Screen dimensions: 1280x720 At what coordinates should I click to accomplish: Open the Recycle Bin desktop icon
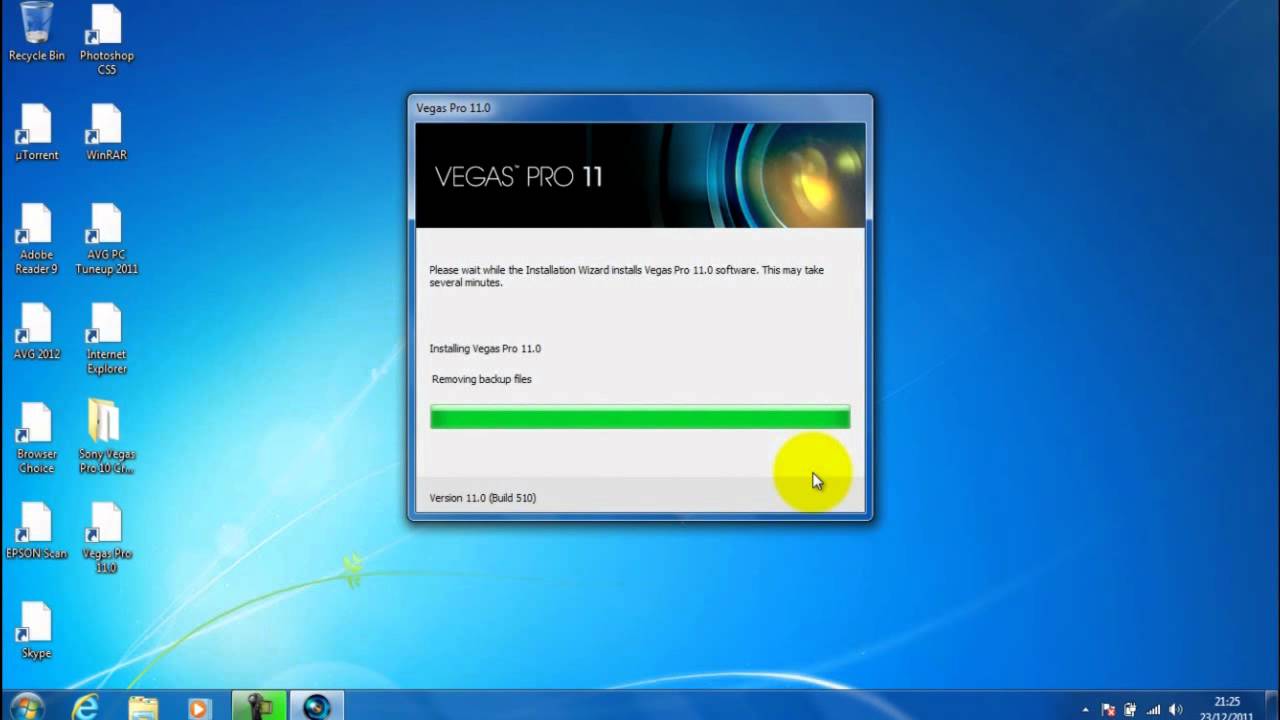coord(37,32)
